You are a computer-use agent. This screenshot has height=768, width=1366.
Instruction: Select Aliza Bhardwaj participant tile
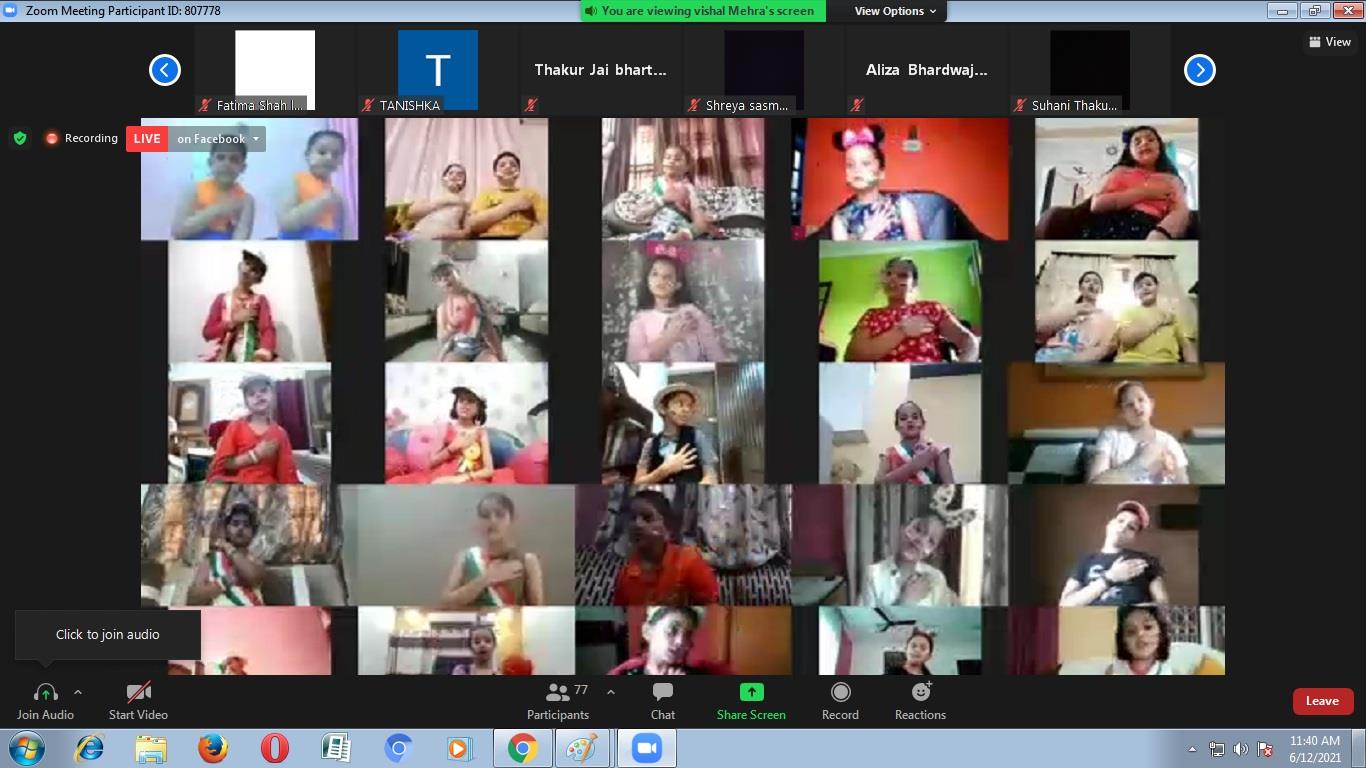(x=927, y=70)
